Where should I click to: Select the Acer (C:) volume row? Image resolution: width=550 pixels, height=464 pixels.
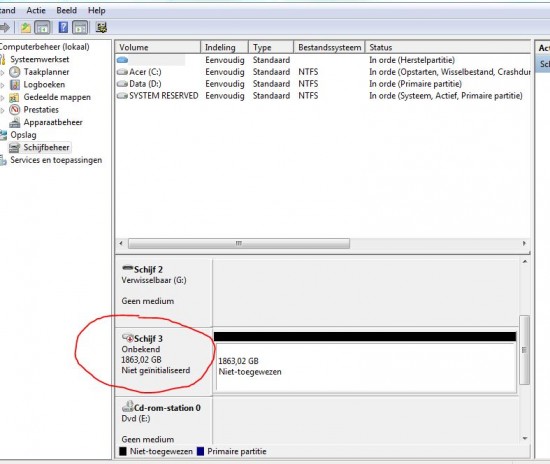click(x=323, y=72)
